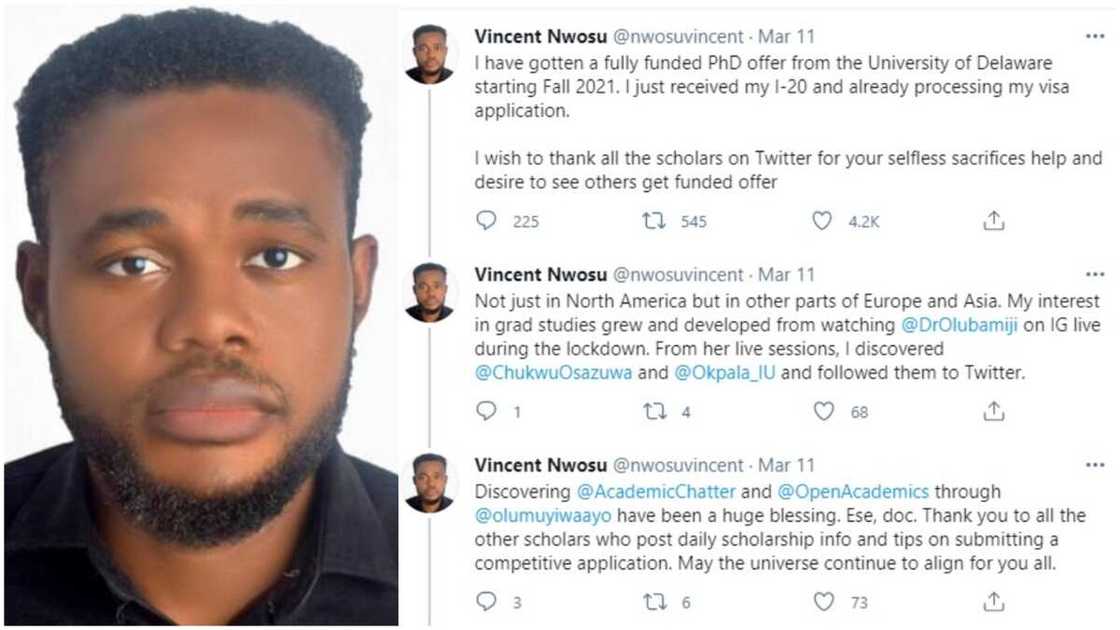The height and width of the screenshot is (630, 1120).
Task: Like the tweet with 73 likes
Action: (x=824, y=601)
